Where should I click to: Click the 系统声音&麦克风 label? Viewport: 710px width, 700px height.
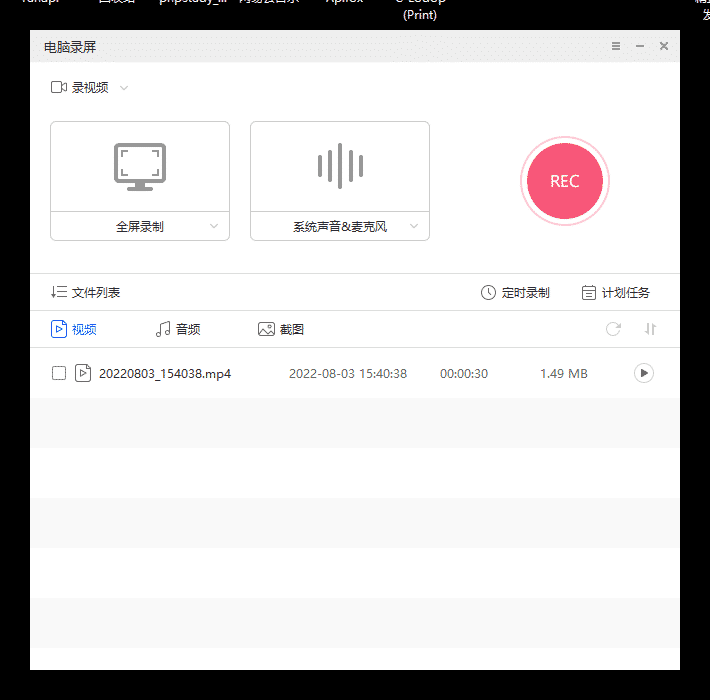(x=340, y=226)
